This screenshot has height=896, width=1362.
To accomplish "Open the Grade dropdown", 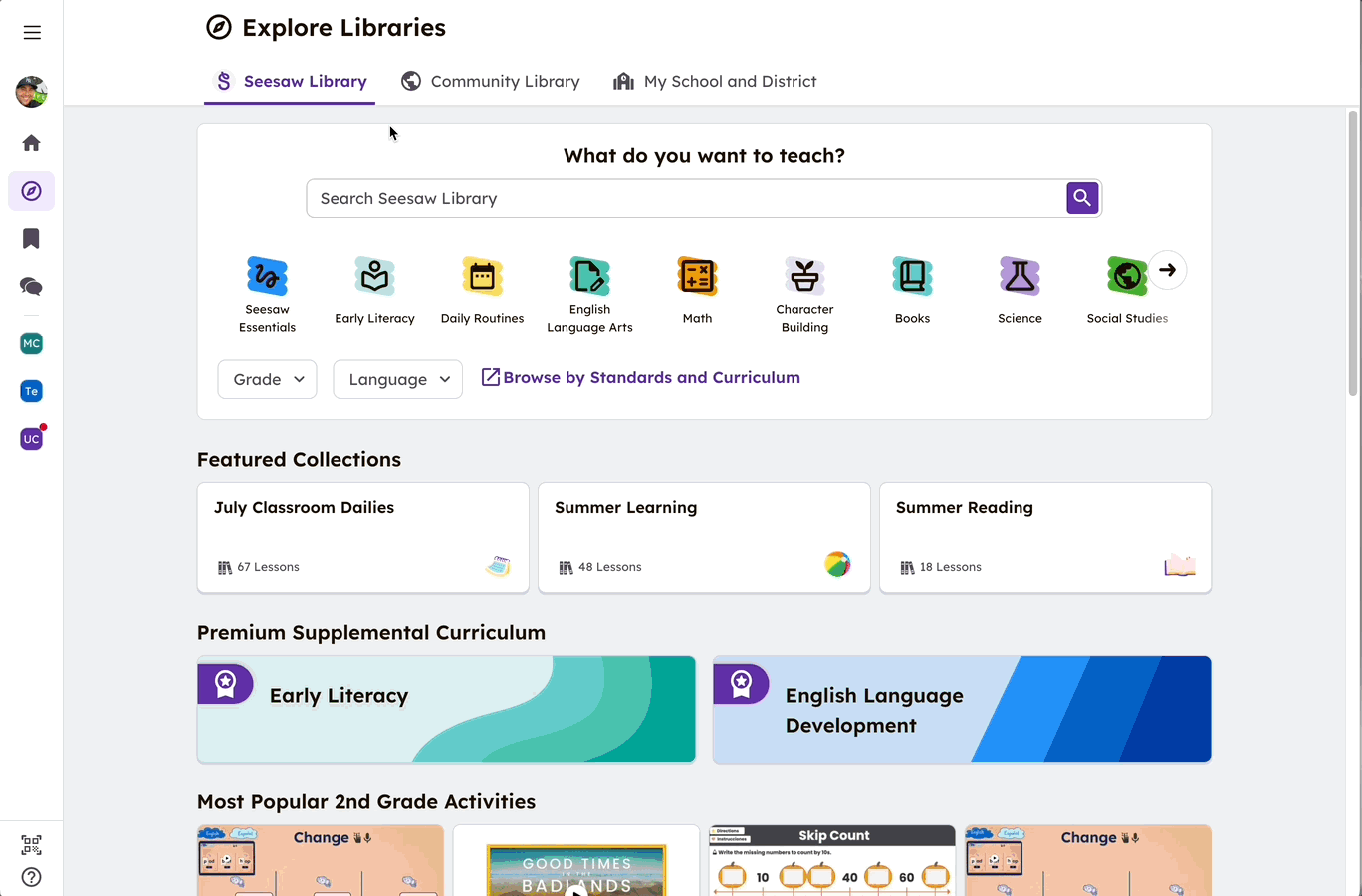I will (267, 379).
